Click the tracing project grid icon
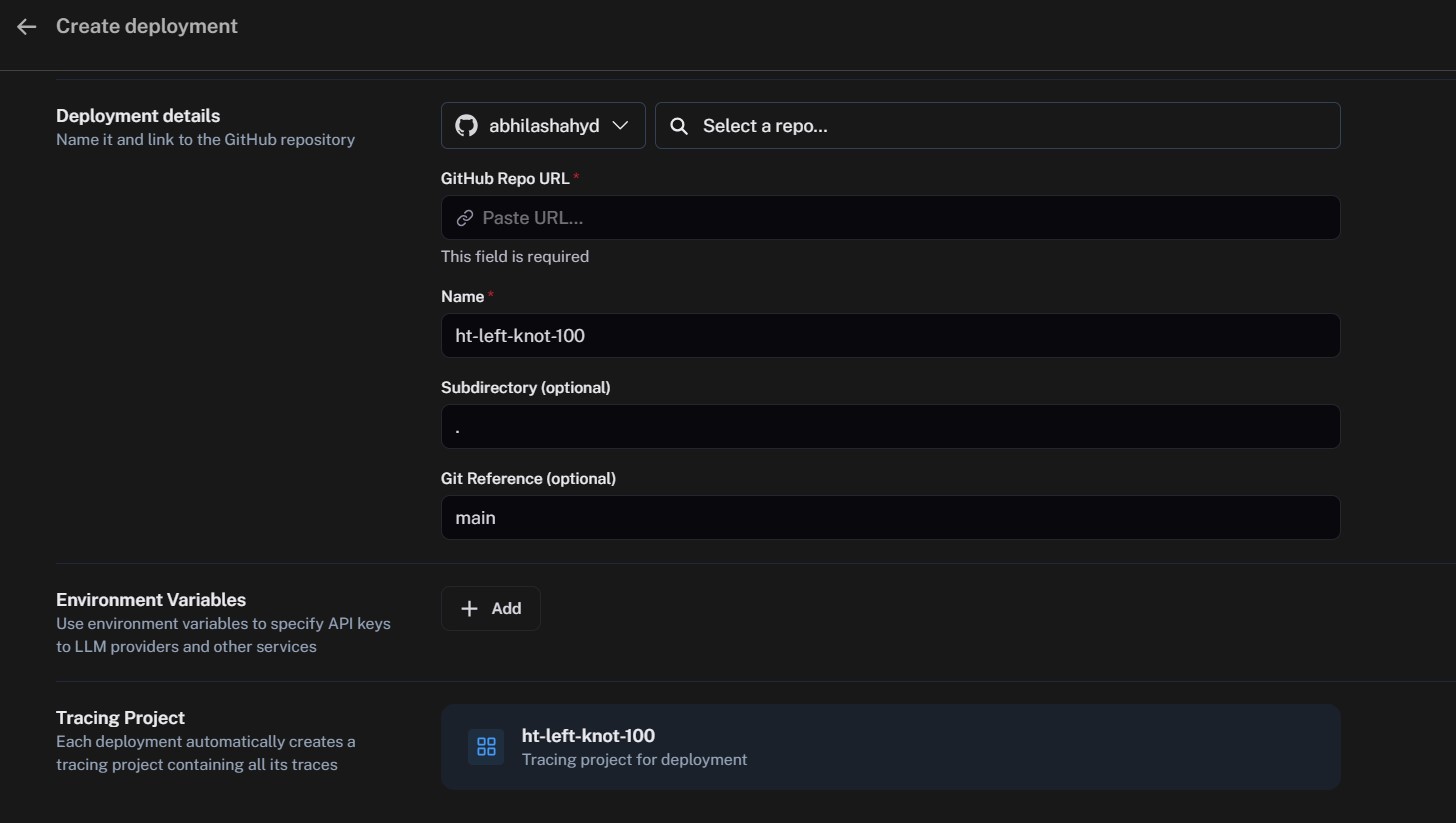Image resolution: width=1456 pixels, height=823 pixels. coord(486,747)
